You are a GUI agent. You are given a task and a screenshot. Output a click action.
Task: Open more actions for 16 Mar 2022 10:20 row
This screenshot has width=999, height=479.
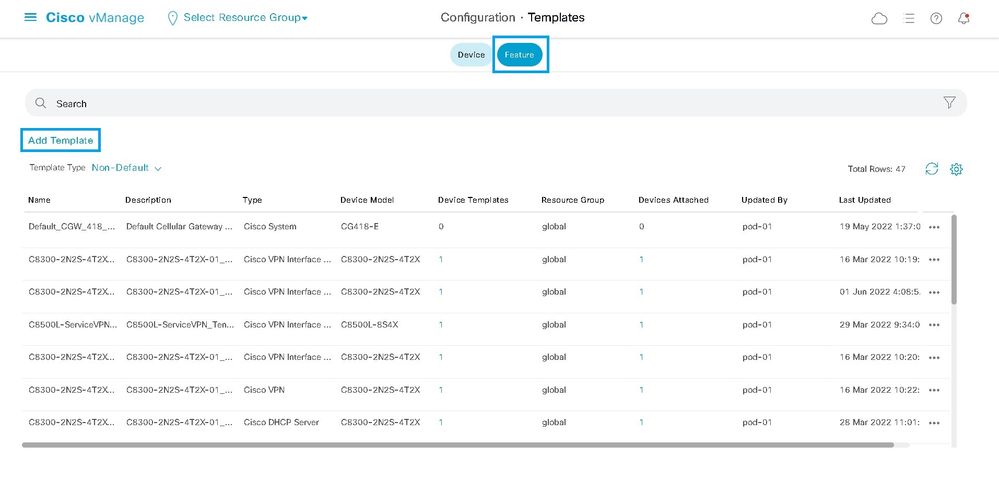934,357
